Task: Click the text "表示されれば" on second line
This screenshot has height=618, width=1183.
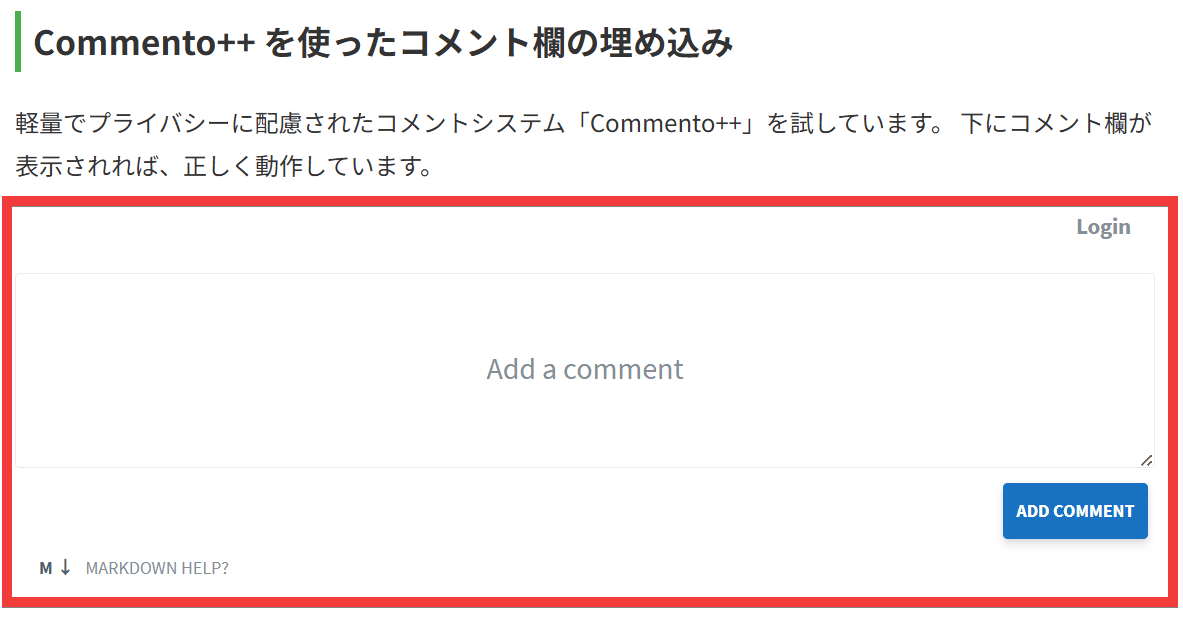Action: click(85, 164)
